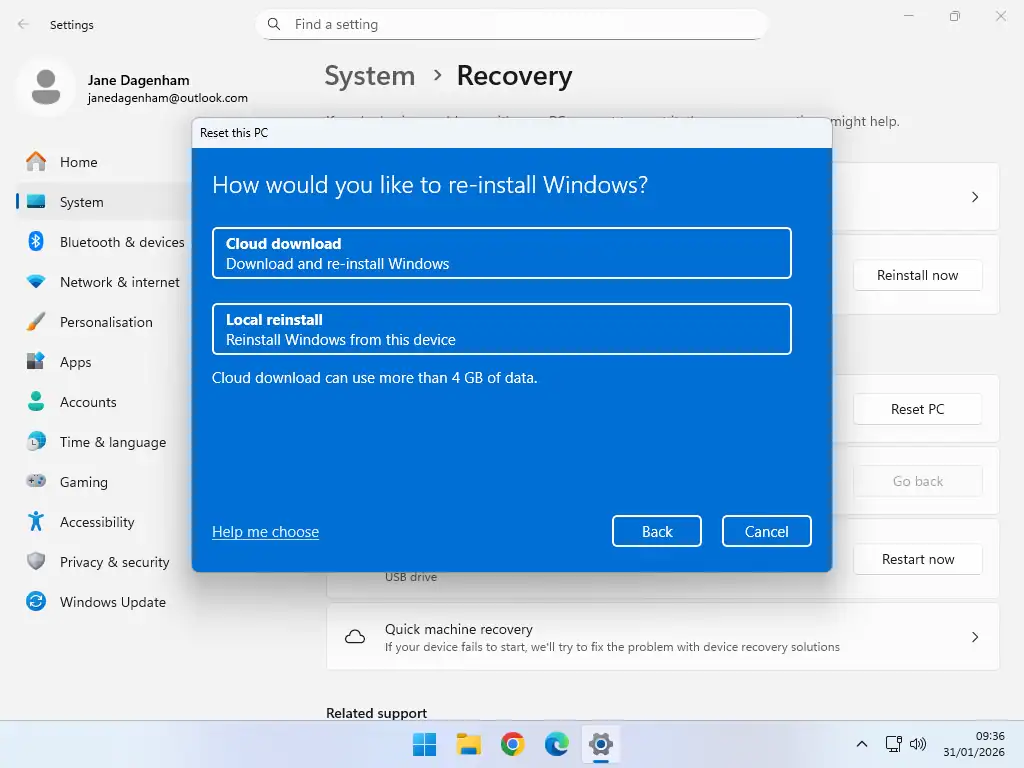
Task: Click the chevron on the top recovery card
Action: pyautogui.click(x=974, y=197)
